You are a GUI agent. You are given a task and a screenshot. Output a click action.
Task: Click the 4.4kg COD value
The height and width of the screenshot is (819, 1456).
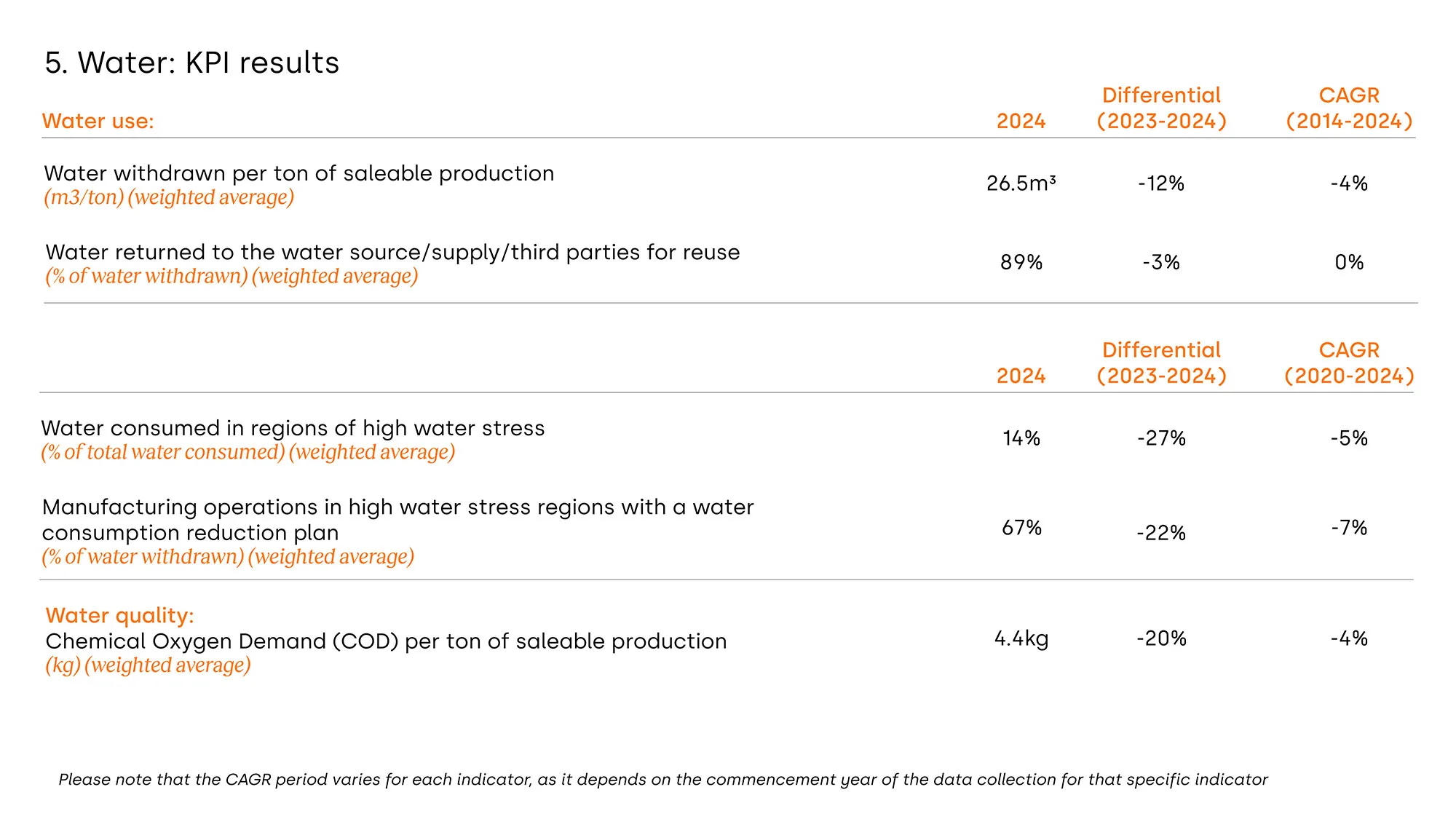pos(1021,639)
